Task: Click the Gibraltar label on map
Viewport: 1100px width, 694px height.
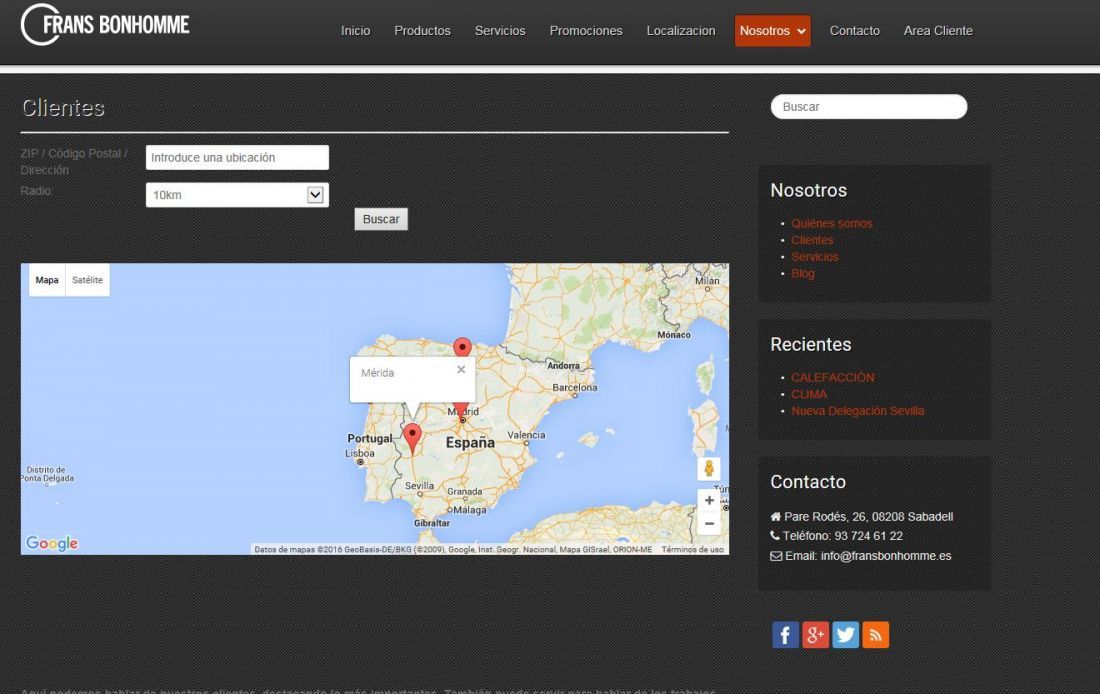Action: [x=432, y=523]
